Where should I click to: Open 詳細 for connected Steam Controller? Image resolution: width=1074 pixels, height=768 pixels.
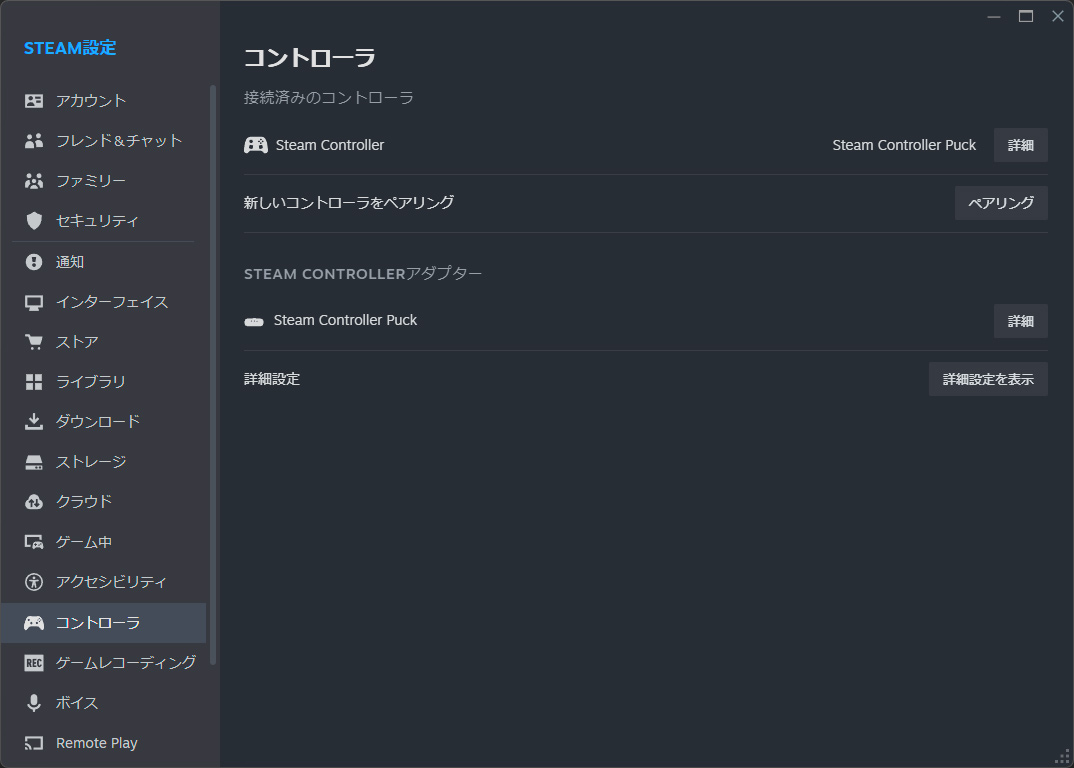(1021, 145)
